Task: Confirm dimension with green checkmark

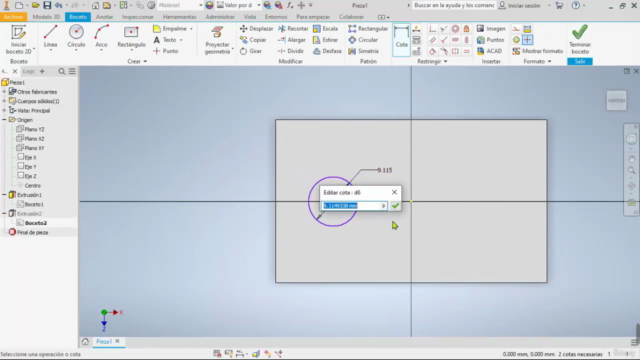Action: 395,206
